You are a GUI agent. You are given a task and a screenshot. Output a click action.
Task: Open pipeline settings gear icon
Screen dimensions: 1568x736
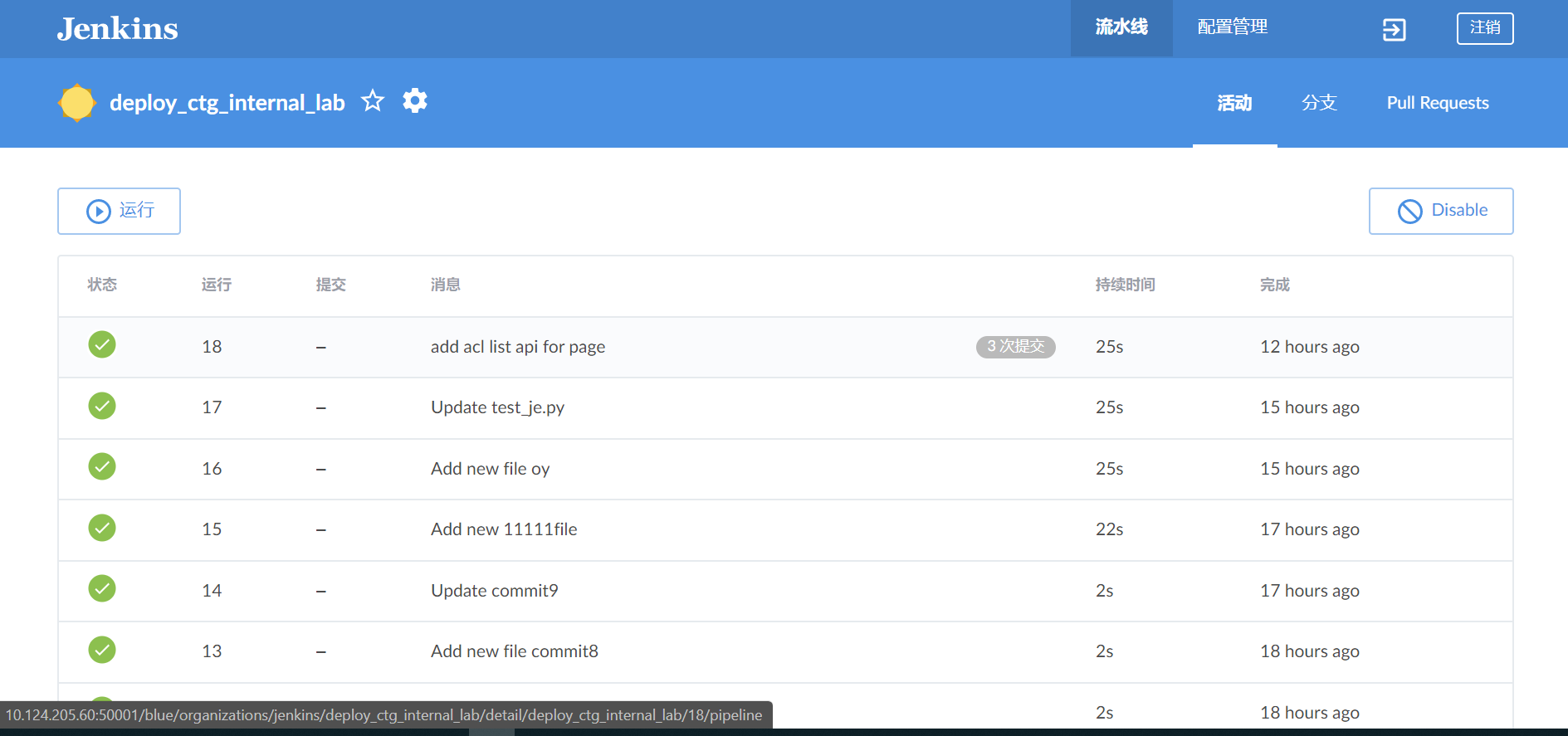pos(415,101)
